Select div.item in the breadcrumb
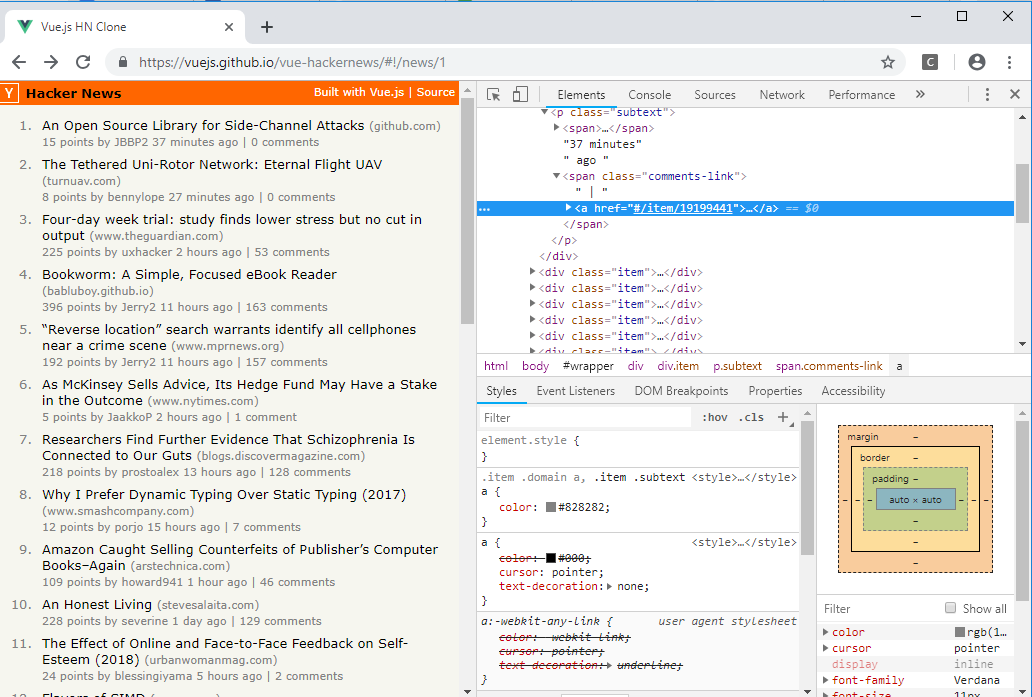This screenshot has height=697, width=1032. point(678,366)
